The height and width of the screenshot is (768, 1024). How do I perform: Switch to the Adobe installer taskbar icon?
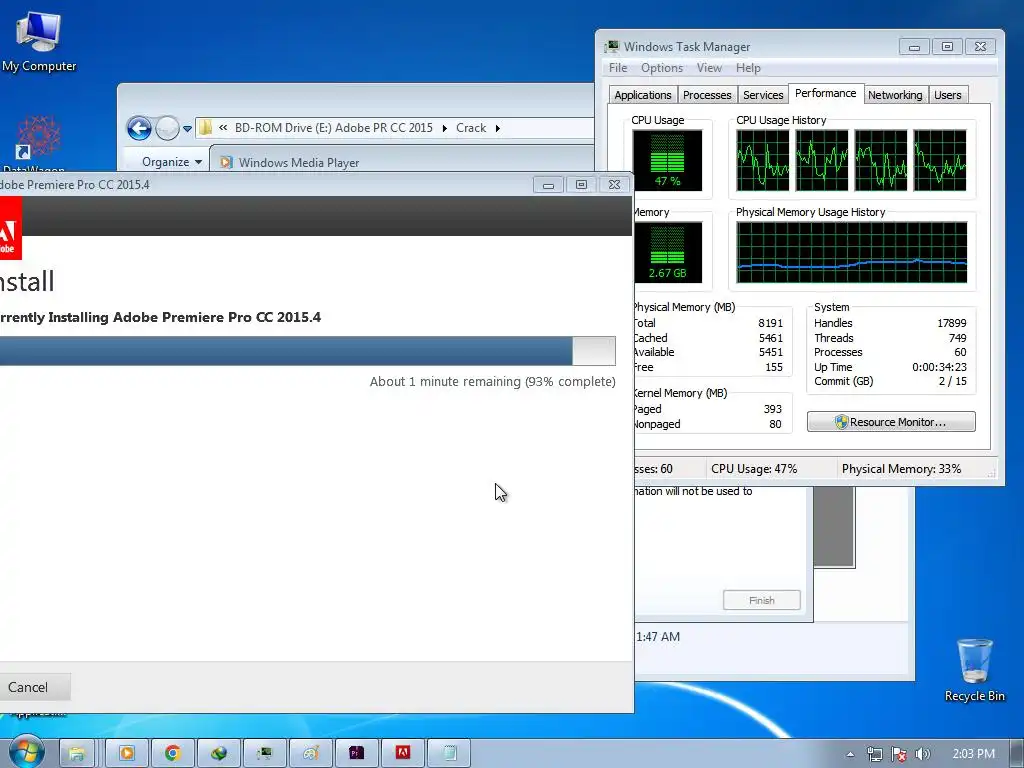pos(403,754)
